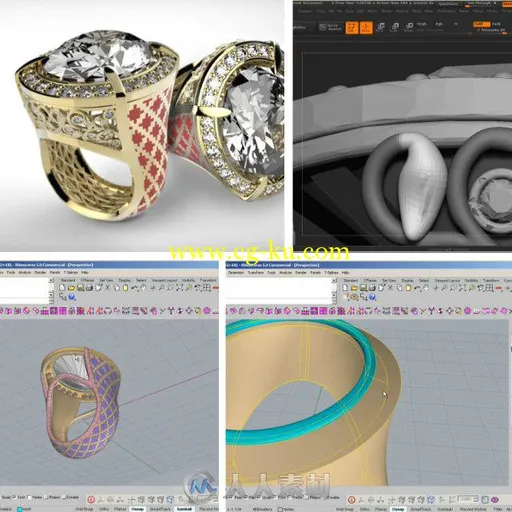Screen dimensions: 512x512
Task: Toggle Vertex osnap checkbox in left Rhino window
Action: pos(30,497)
